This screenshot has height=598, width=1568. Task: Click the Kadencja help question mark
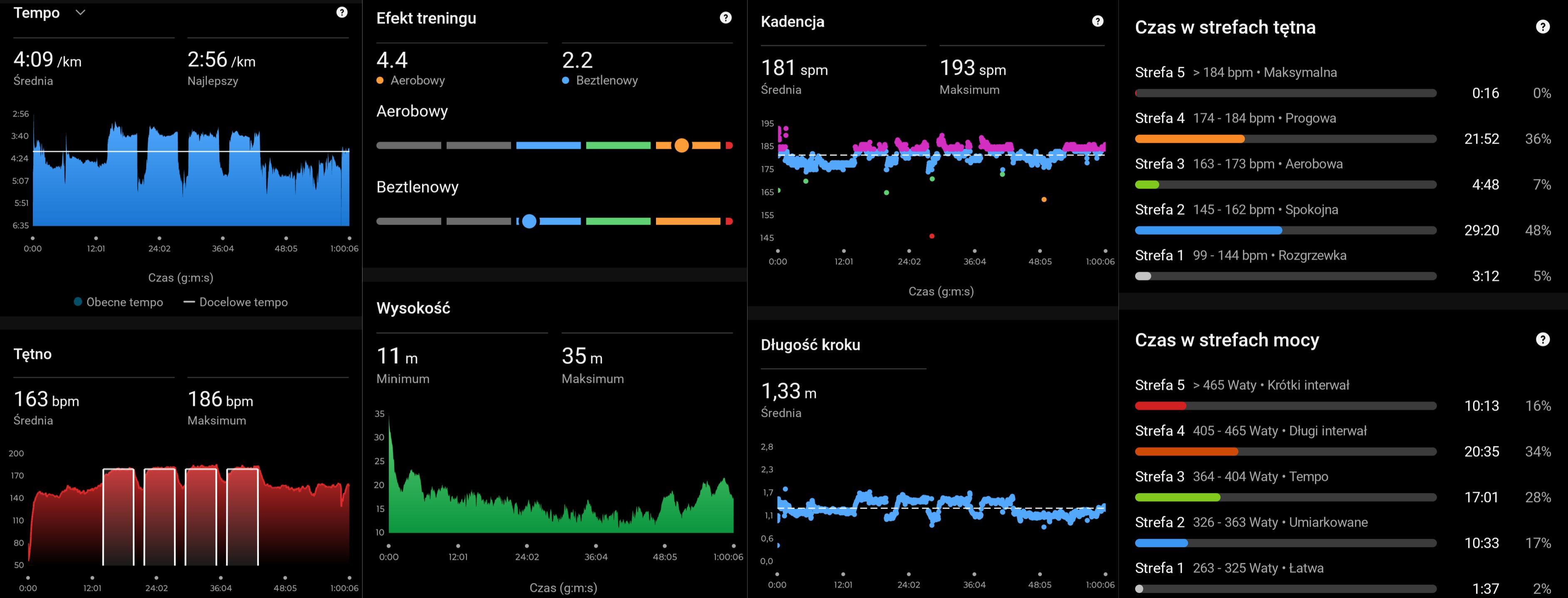pos(1098,21)
